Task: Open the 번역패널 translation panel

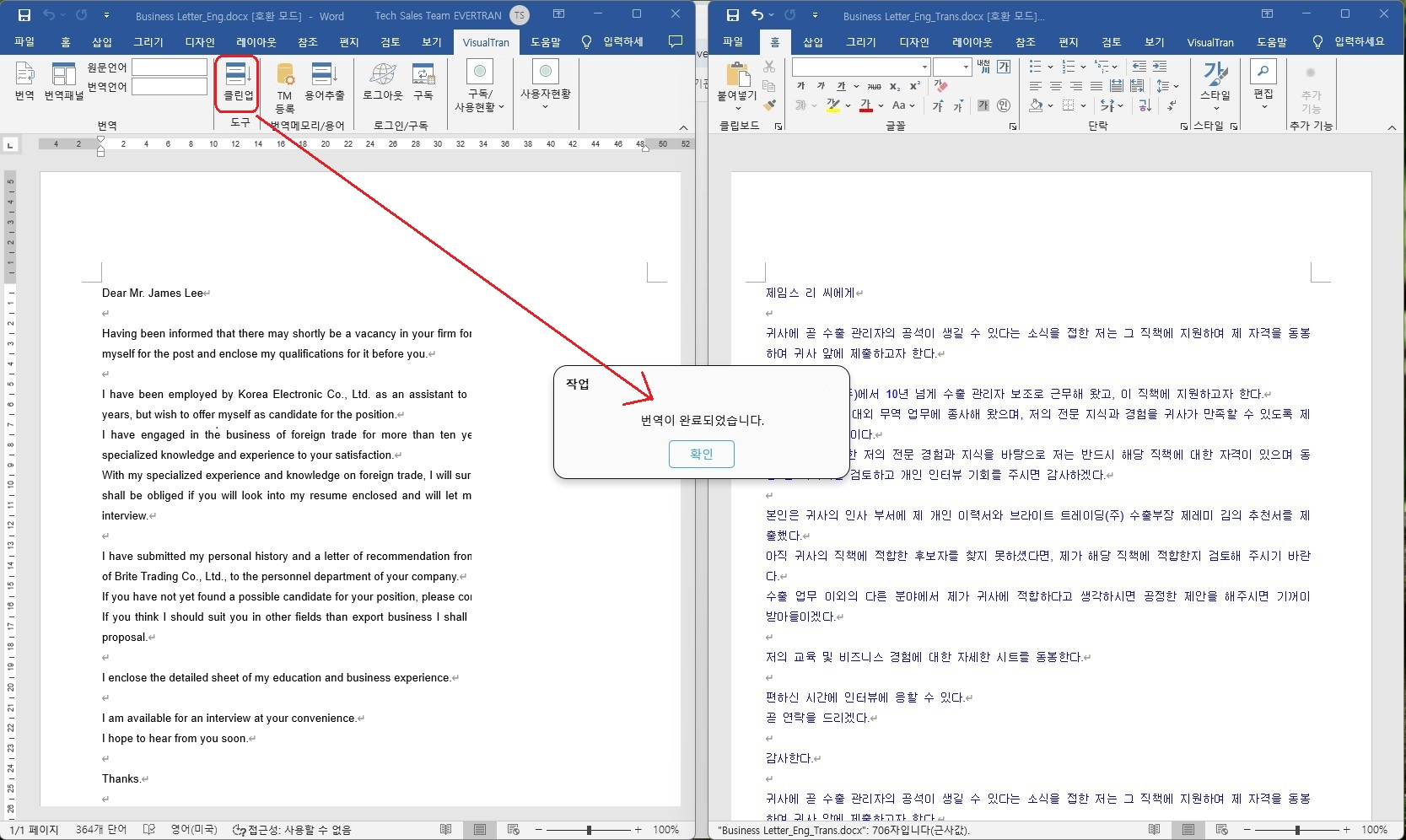Action: coord(64,82)
